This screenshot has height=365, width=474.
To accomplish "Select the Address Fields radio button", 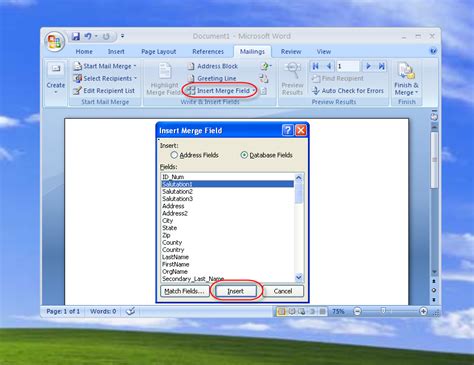I will coord(174,155).
